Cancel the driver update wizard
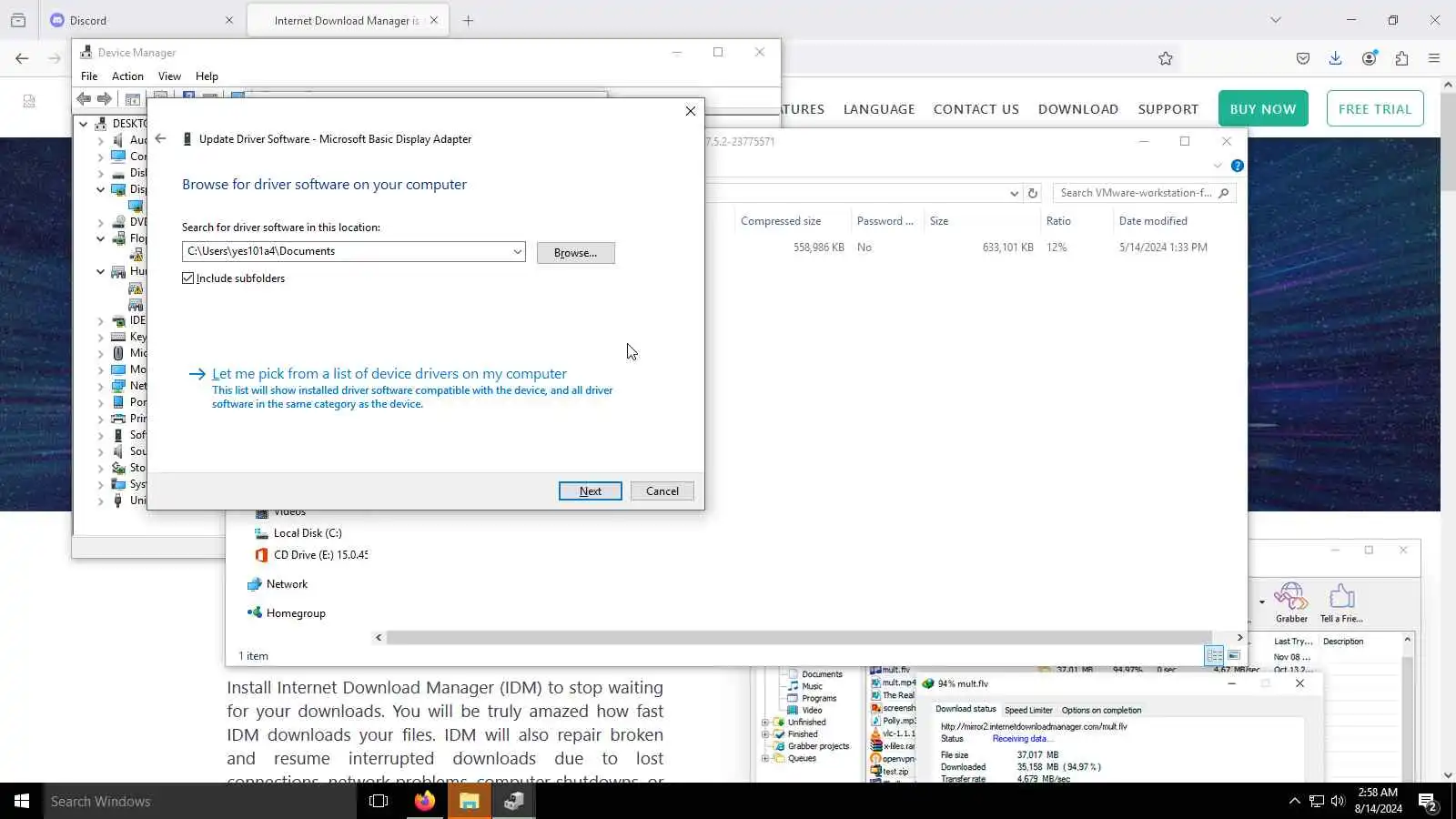1456x819 pixels. click(x=662, y=491)
